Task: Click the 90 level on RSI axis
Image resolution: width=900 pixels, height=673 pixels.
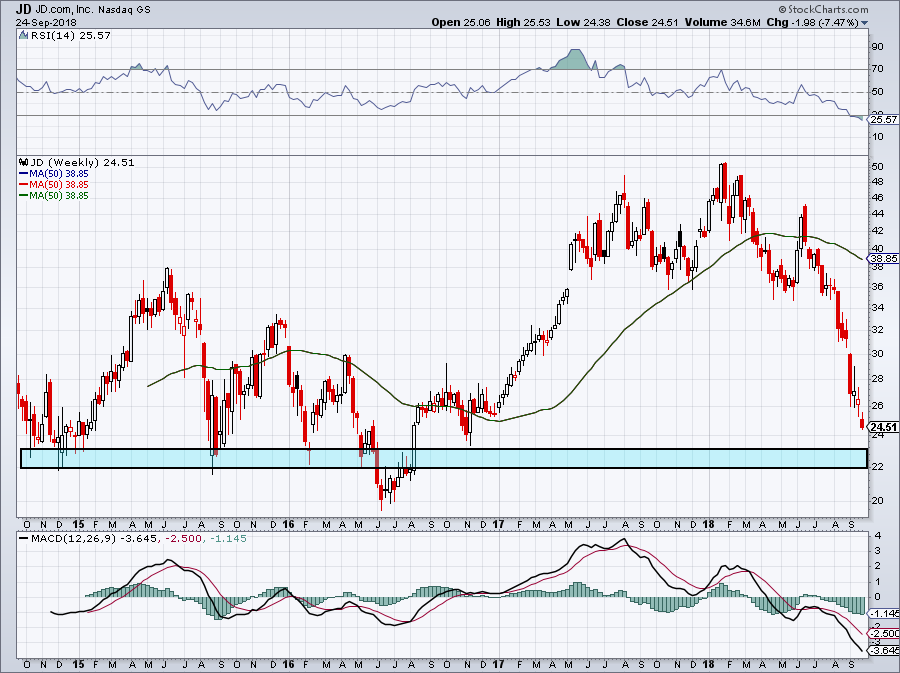Action: [x=877, y=47]
